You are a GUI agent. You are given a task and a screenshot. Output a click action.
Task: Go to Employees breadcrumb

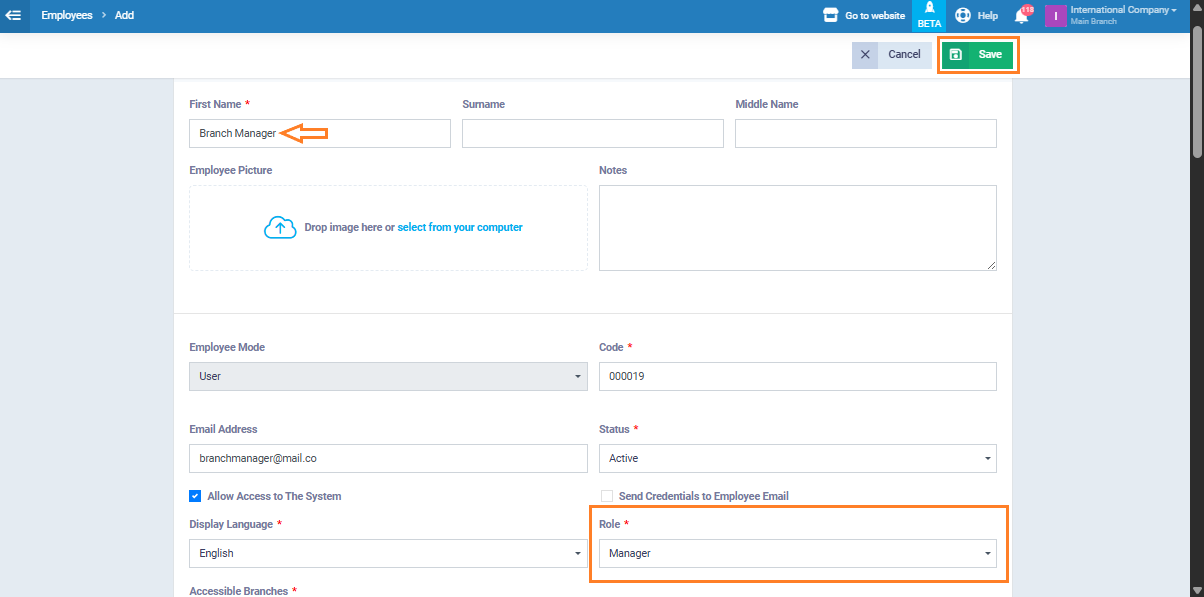[67, 15]
